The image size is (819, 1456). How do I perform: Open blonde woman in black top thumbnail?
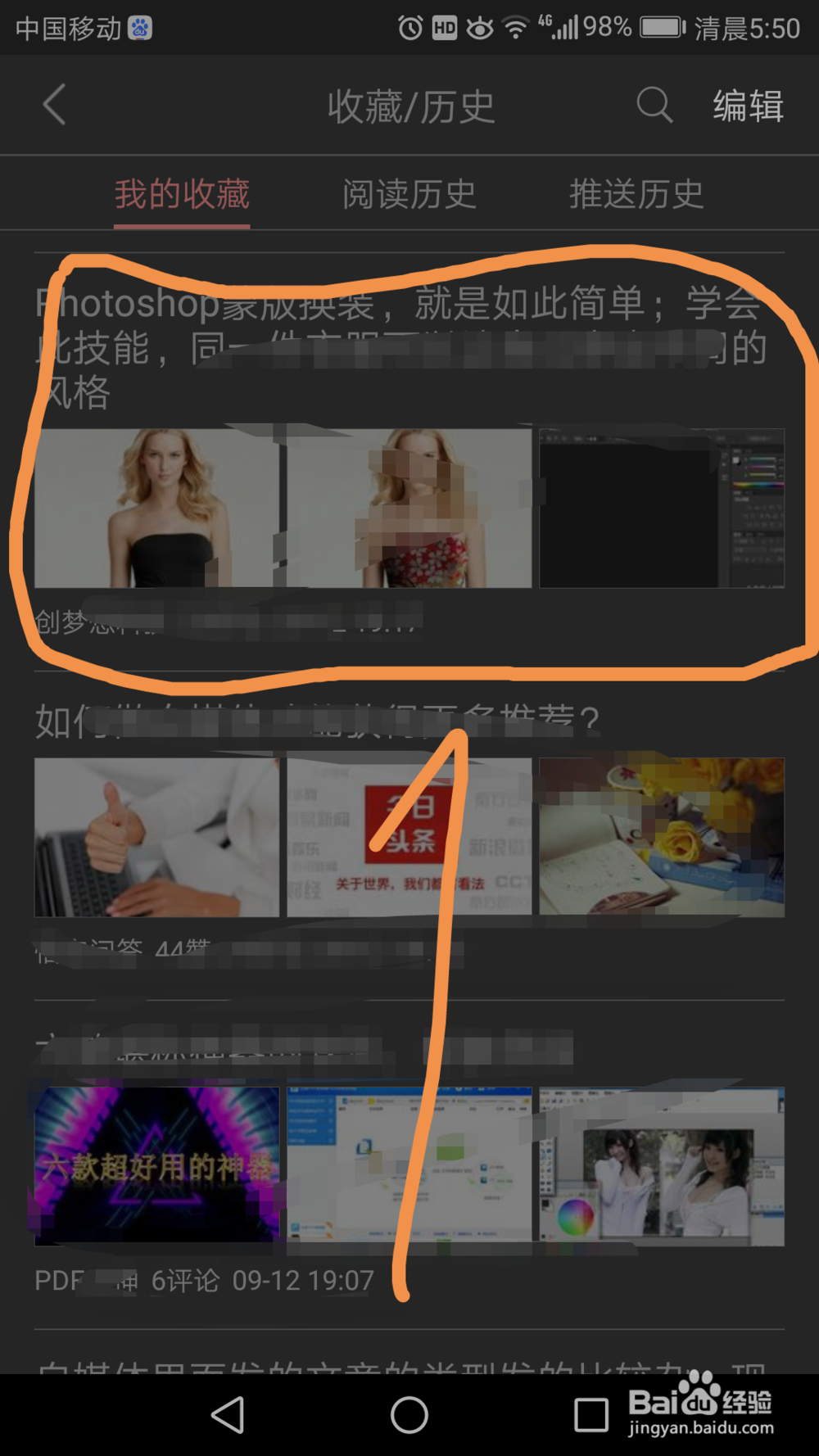coord(156,508)
